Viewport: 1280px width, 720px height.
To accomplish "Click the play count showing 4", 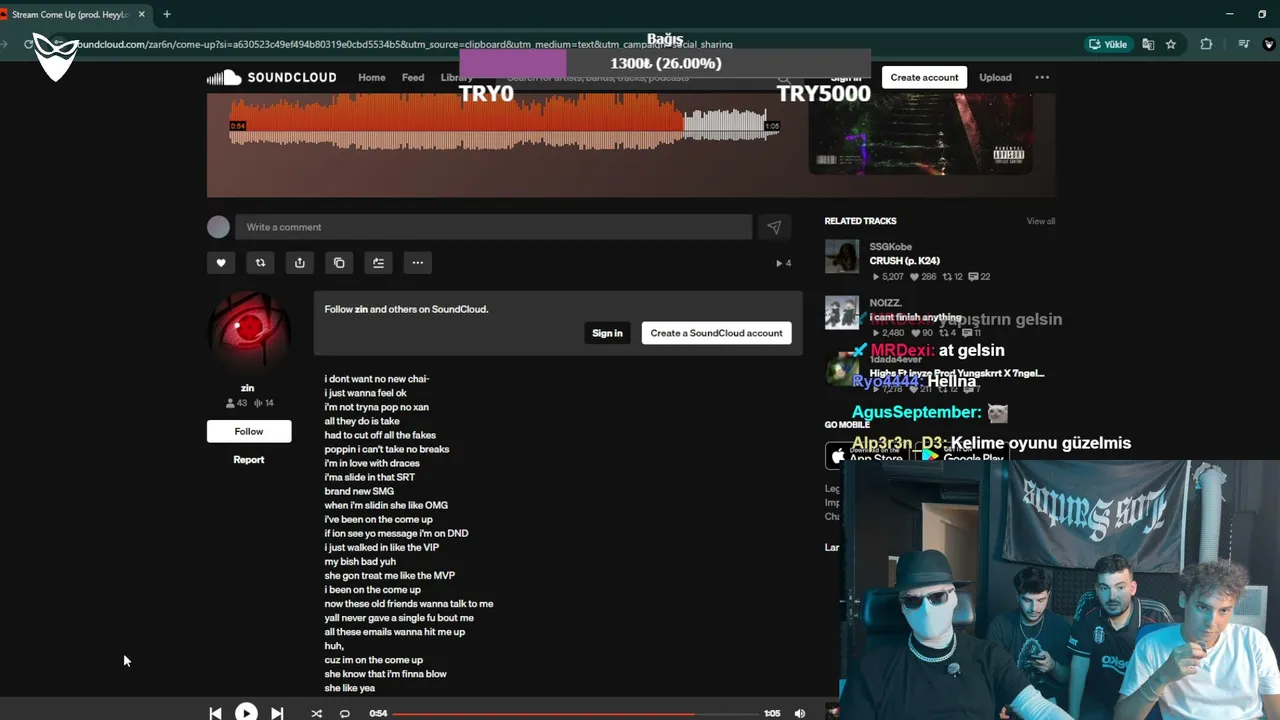I will (x=784, y=263).
